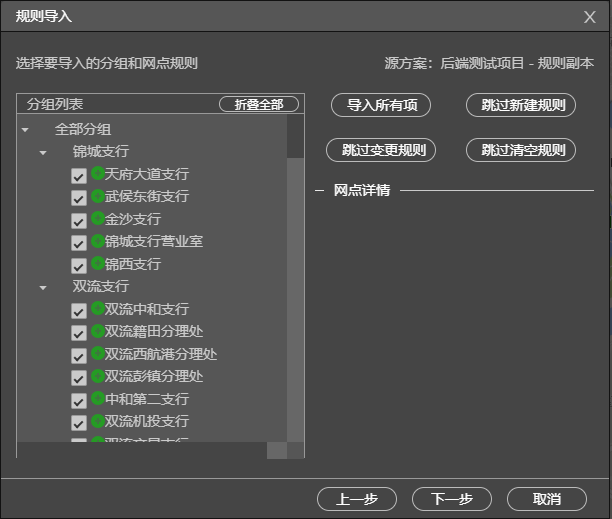Image resolution: width=612 pixels, height=519 pixels.
Task: Click the green icon beside 双流中和支行
Action: pyautogui.click(x=98, y=309)
